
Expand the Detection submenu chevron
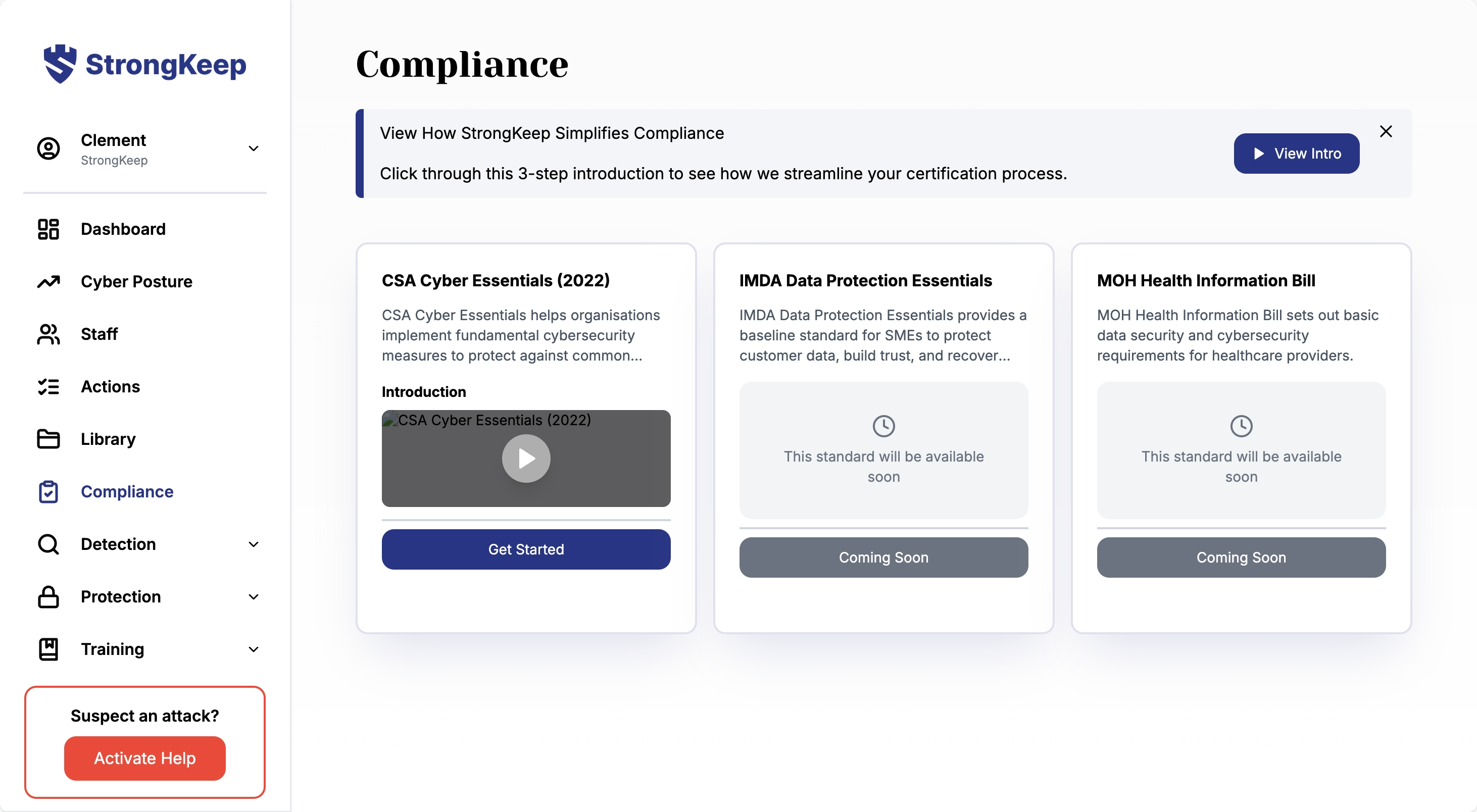[x=254, y=544]
